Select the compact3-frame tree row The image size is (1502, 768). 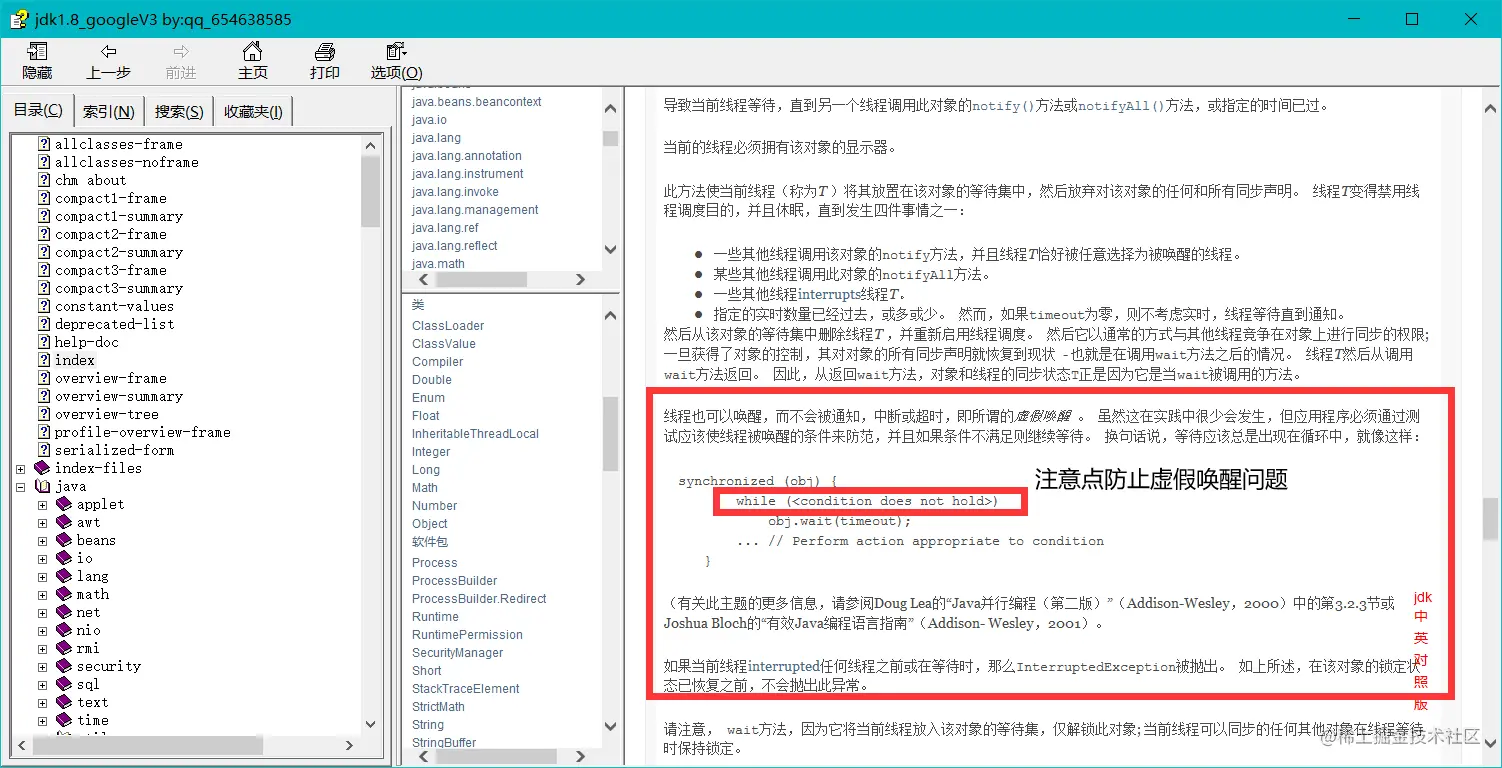[110, 270]
